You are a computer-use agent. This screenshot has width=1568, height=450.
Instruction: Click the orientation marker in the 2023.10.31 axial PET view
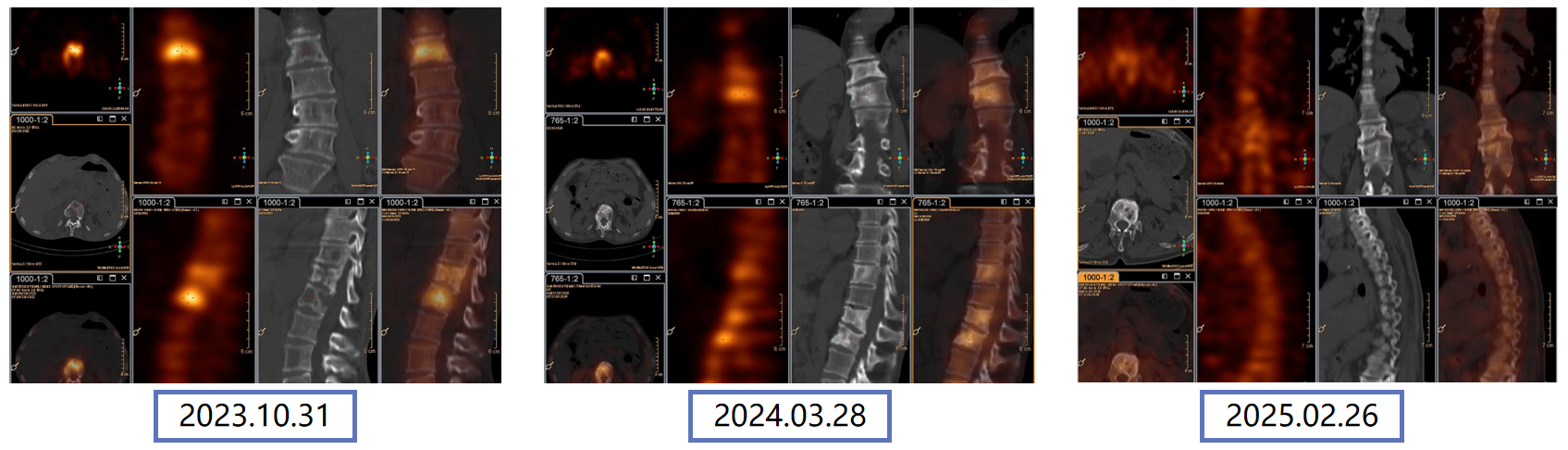click(119, 90)
